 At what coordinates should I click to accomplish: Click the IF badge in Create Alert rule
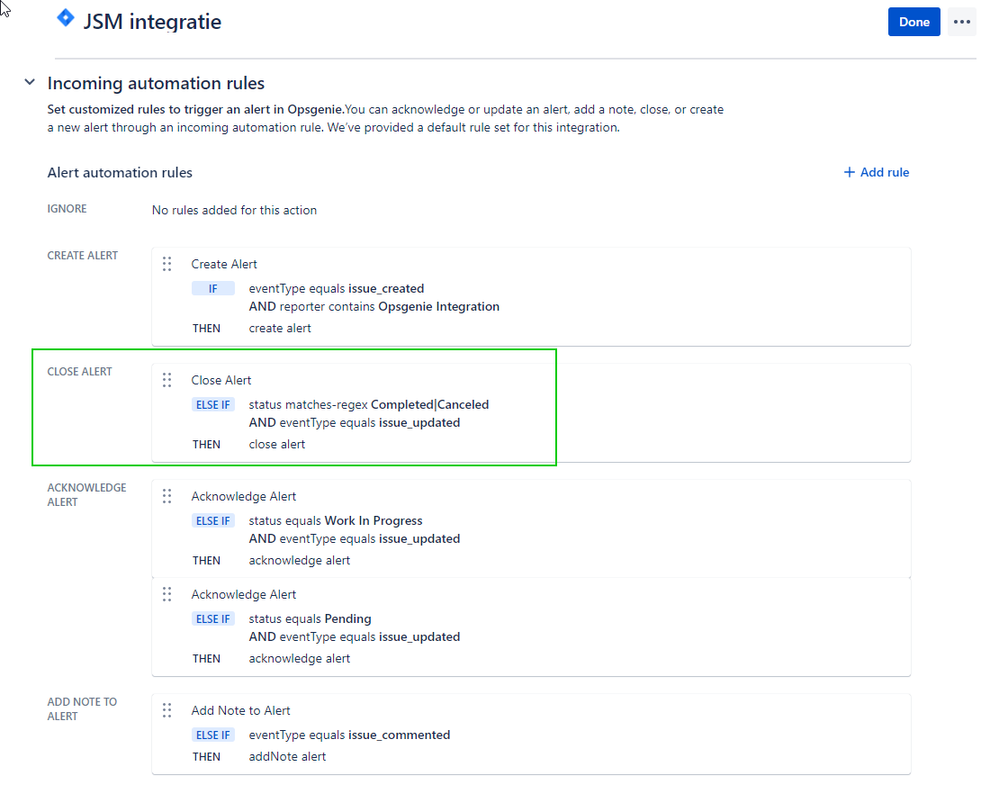point(213,289)
